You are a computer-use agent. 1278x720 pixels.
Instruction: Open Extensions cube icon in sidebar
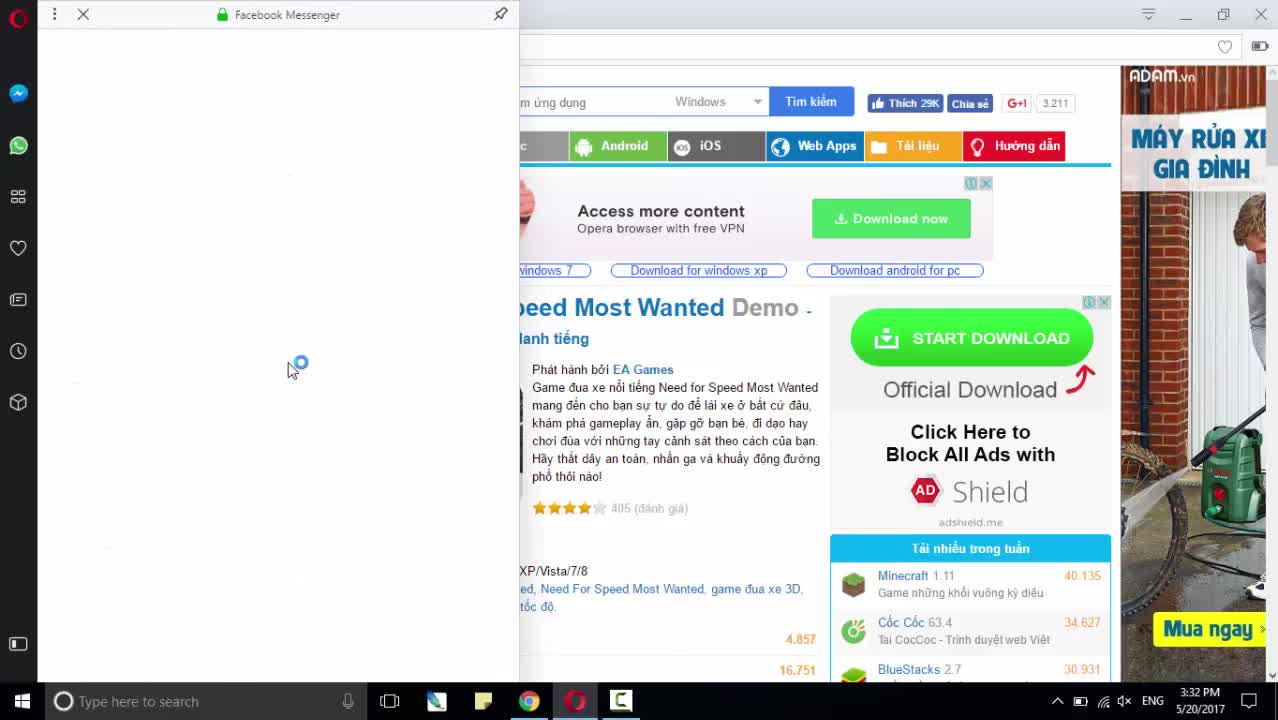click(x=18, y=402)
